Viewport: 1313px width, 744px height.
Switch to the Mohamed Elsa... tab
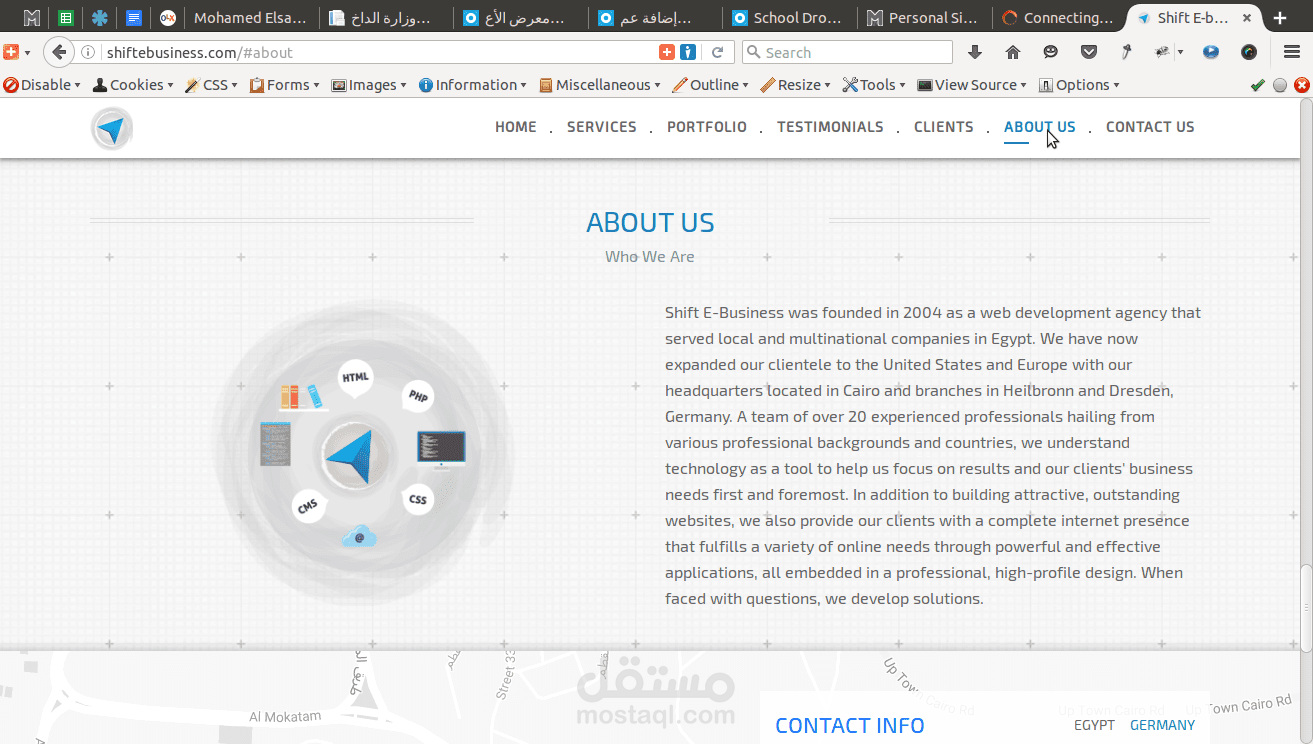(x=250, y=18)
